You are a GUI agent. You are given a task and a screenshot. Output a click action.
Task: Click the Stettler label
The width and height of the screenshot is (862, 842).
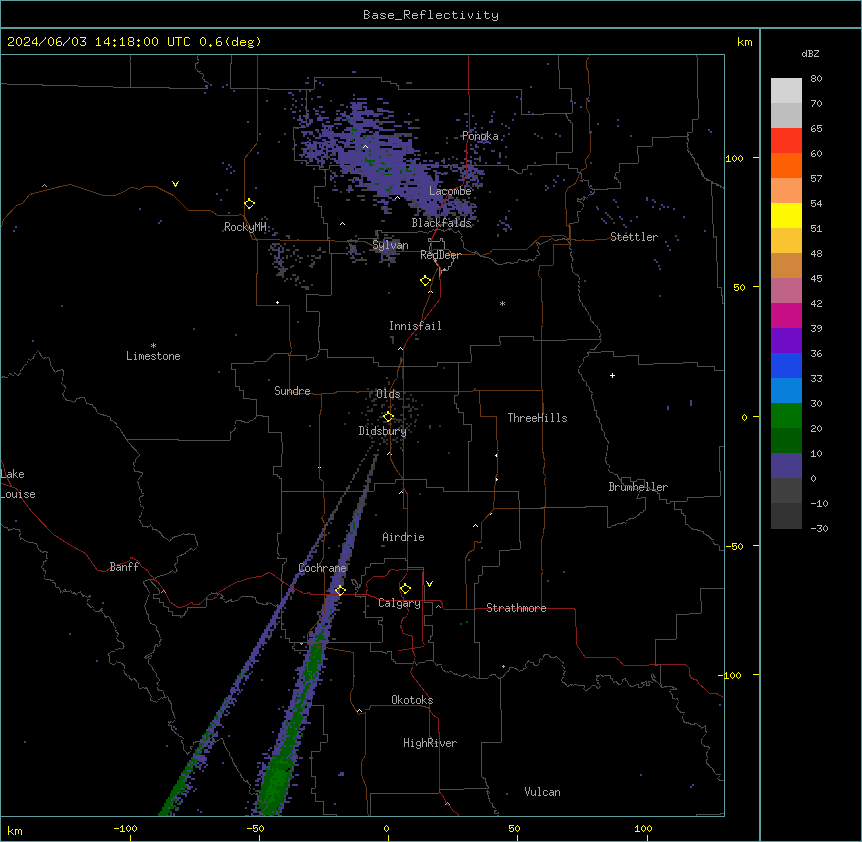point(634,237)
